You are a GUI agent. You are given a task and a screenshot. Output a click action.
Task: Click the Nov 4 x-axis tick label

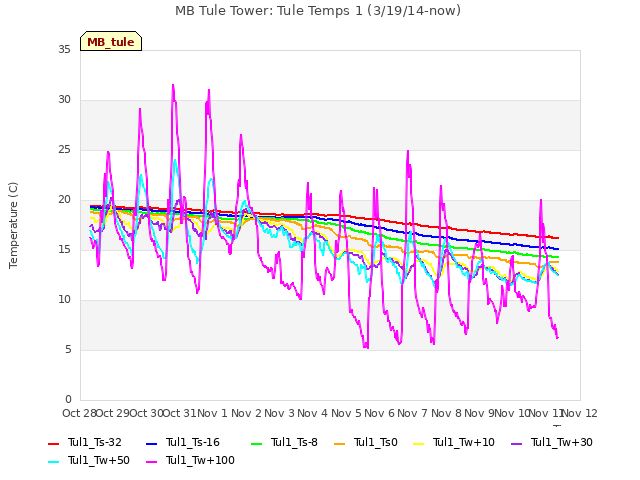(x=313, y=413)
